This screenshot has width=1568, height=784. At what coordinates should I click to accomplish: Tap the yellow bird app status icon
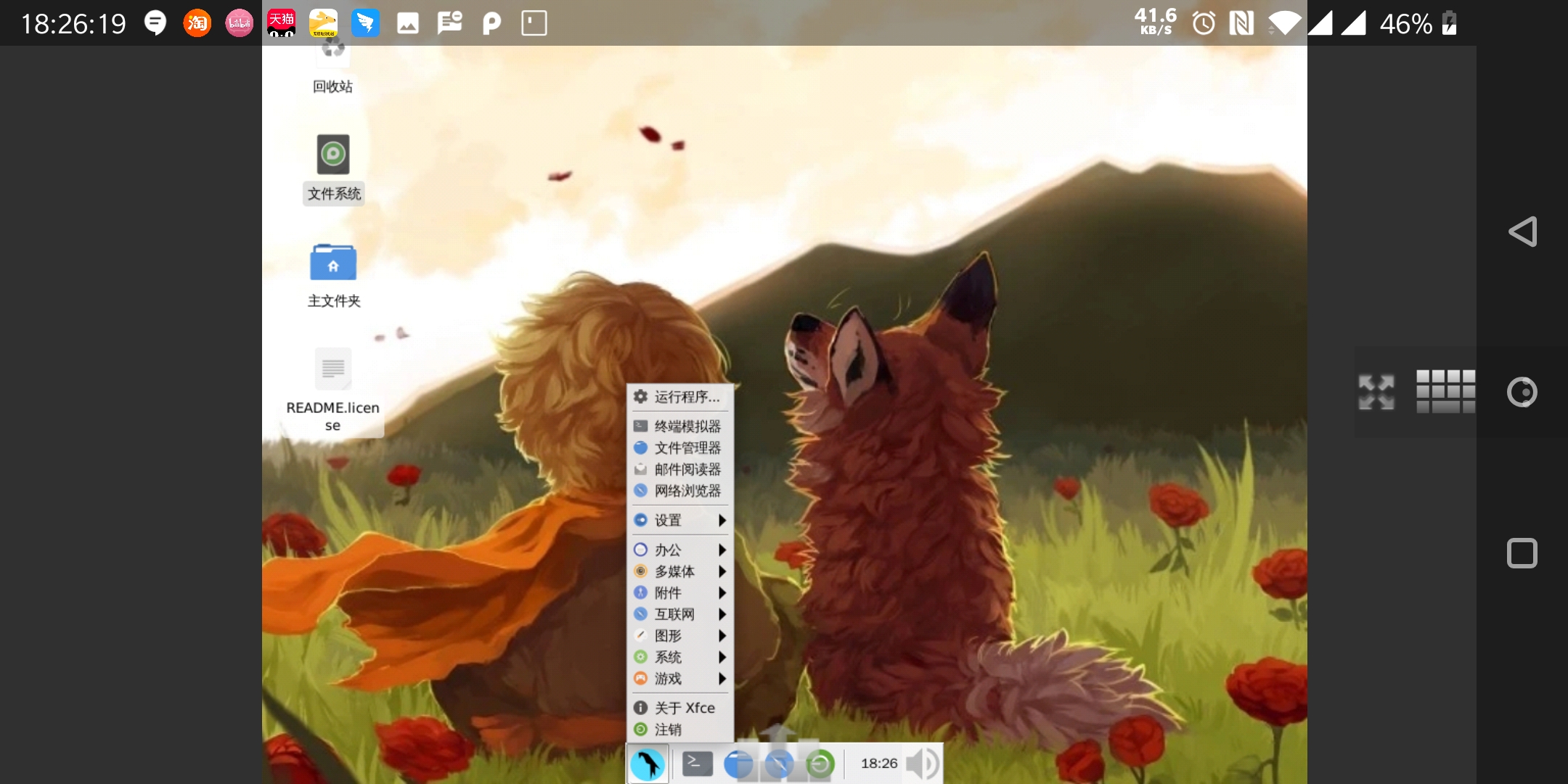click(x=323, y=23)
